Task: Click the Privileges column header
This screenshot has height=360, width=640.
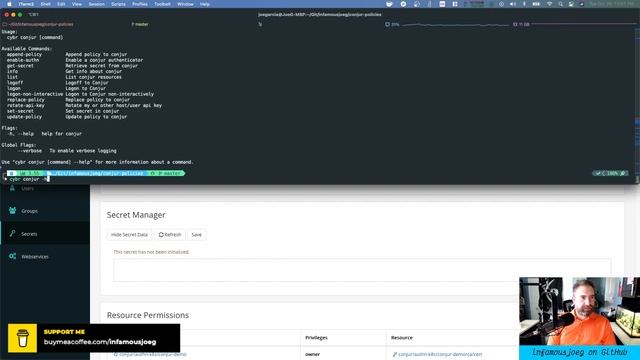Action: pos(316,338)
